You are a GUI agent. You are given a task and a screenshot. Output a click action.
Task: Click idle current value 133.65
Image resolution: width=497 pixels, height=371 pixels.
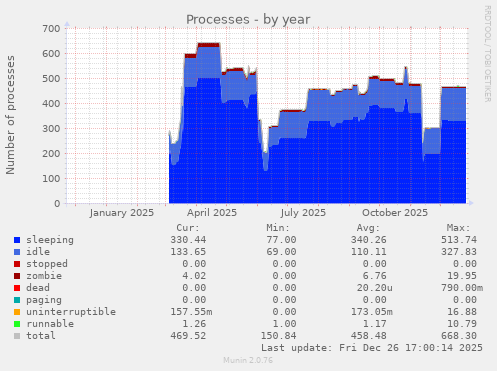[x=188, y=252]
